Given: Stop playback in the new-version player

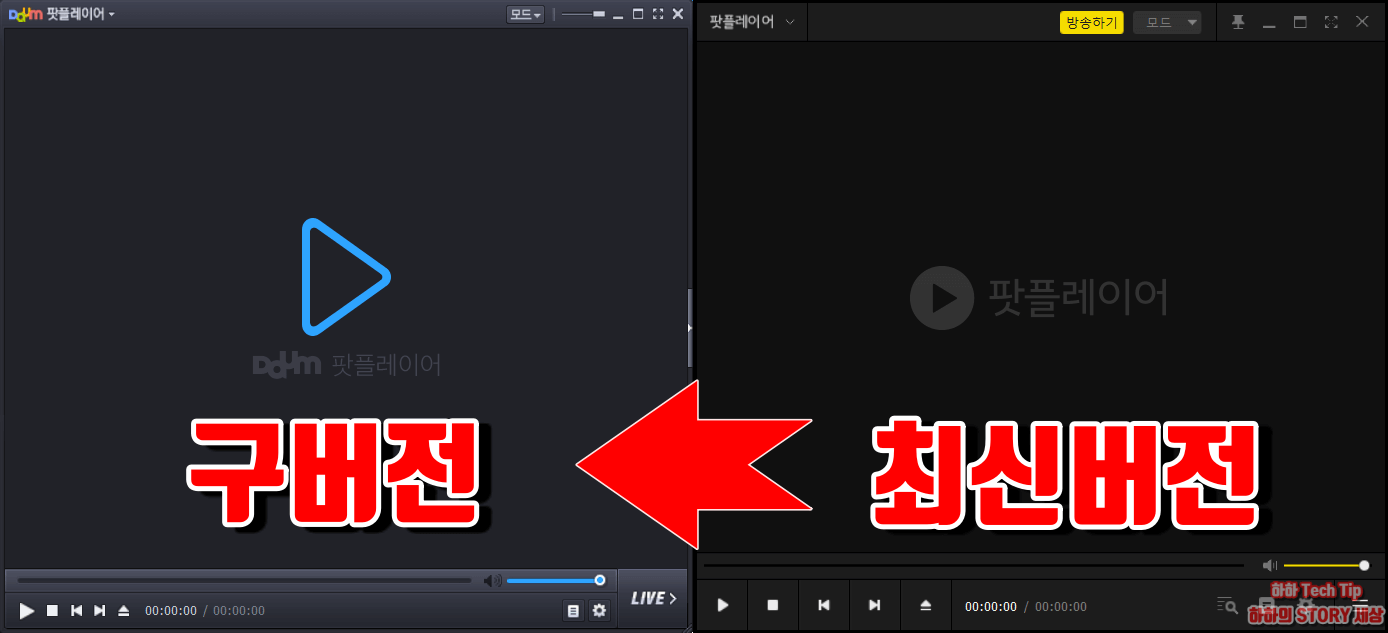Looking at the screenshot, I should [773, 605].
